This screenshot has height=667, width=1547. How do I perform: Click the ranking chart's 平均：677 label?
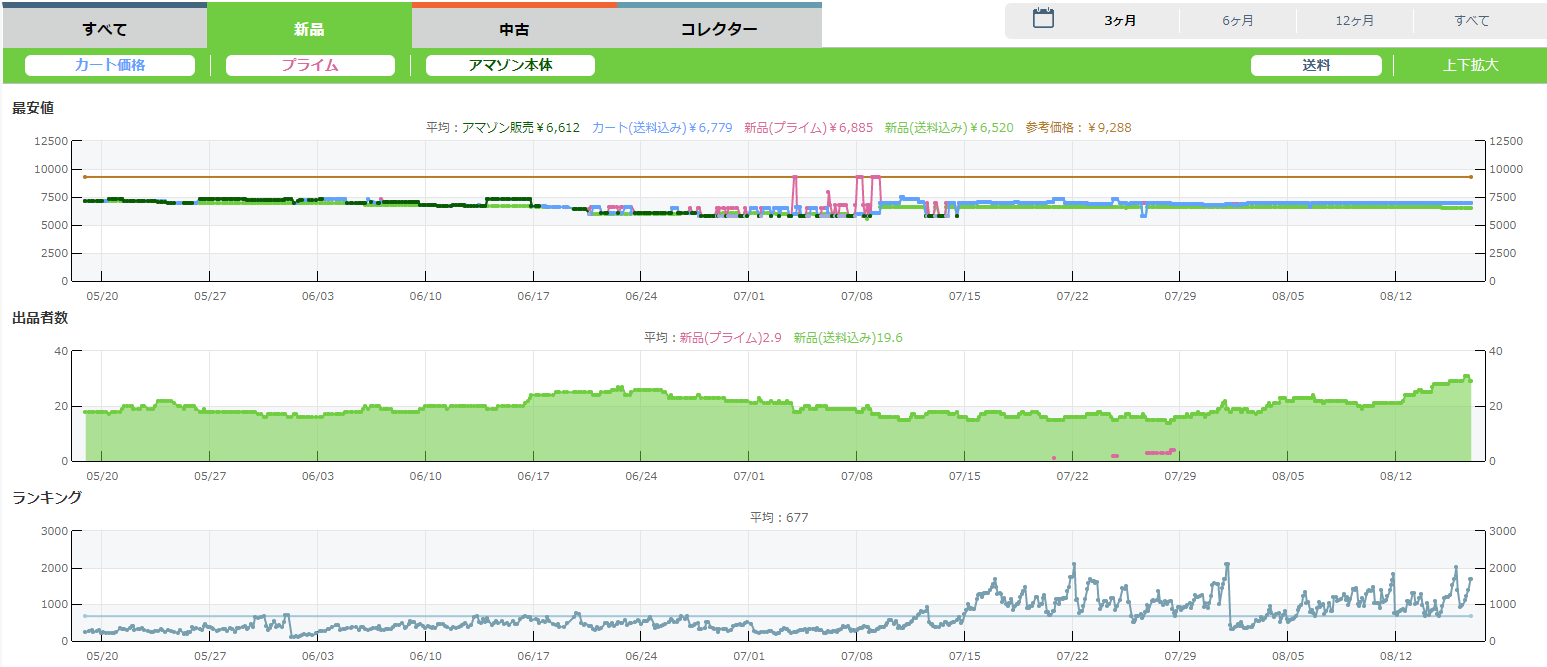[x=779, y=518]
